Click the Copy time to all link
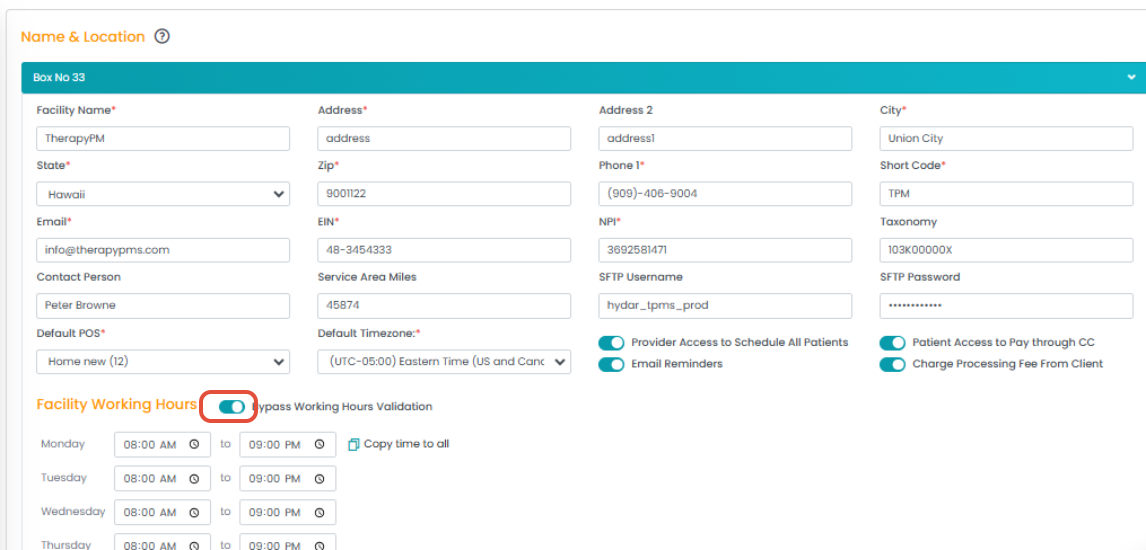This screenshot has width=1146, height=550. [x=406, y=444]
